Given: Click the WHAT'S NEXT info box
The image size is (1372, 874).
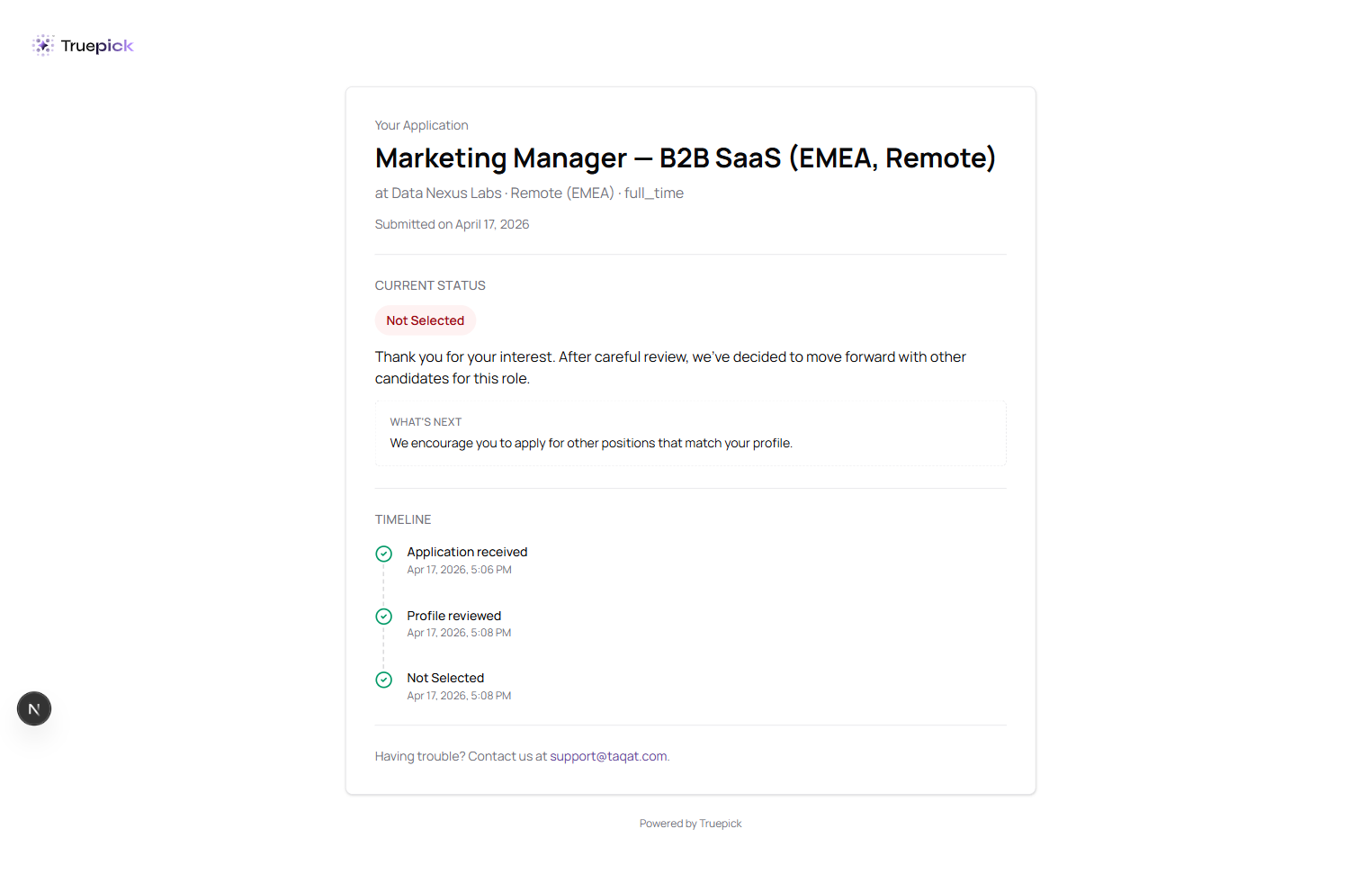Looking at the screenshot, I should point(690,434).
